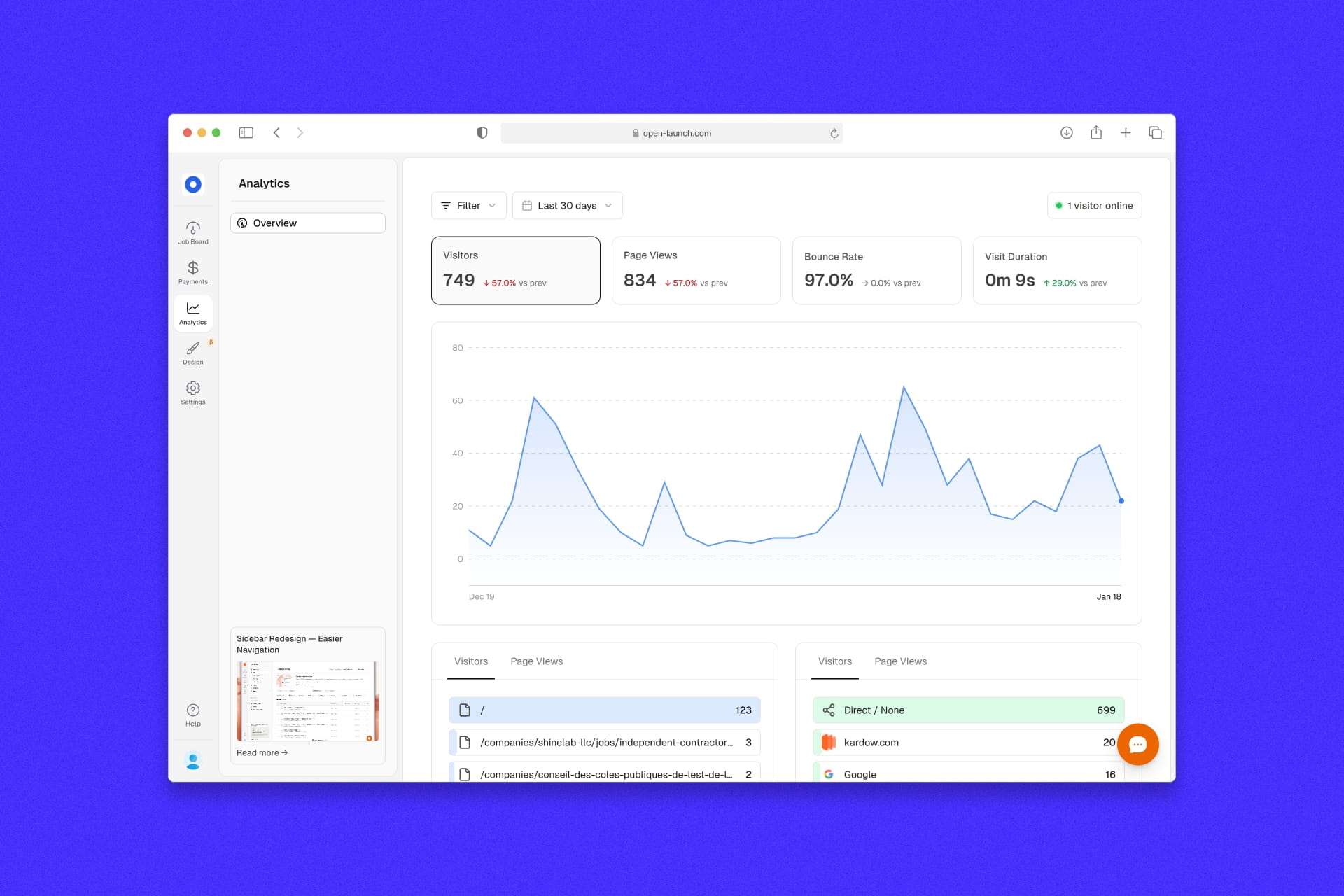
Task: Toggle the Safari sidebar panel
Action: click(x=246, y=133)
